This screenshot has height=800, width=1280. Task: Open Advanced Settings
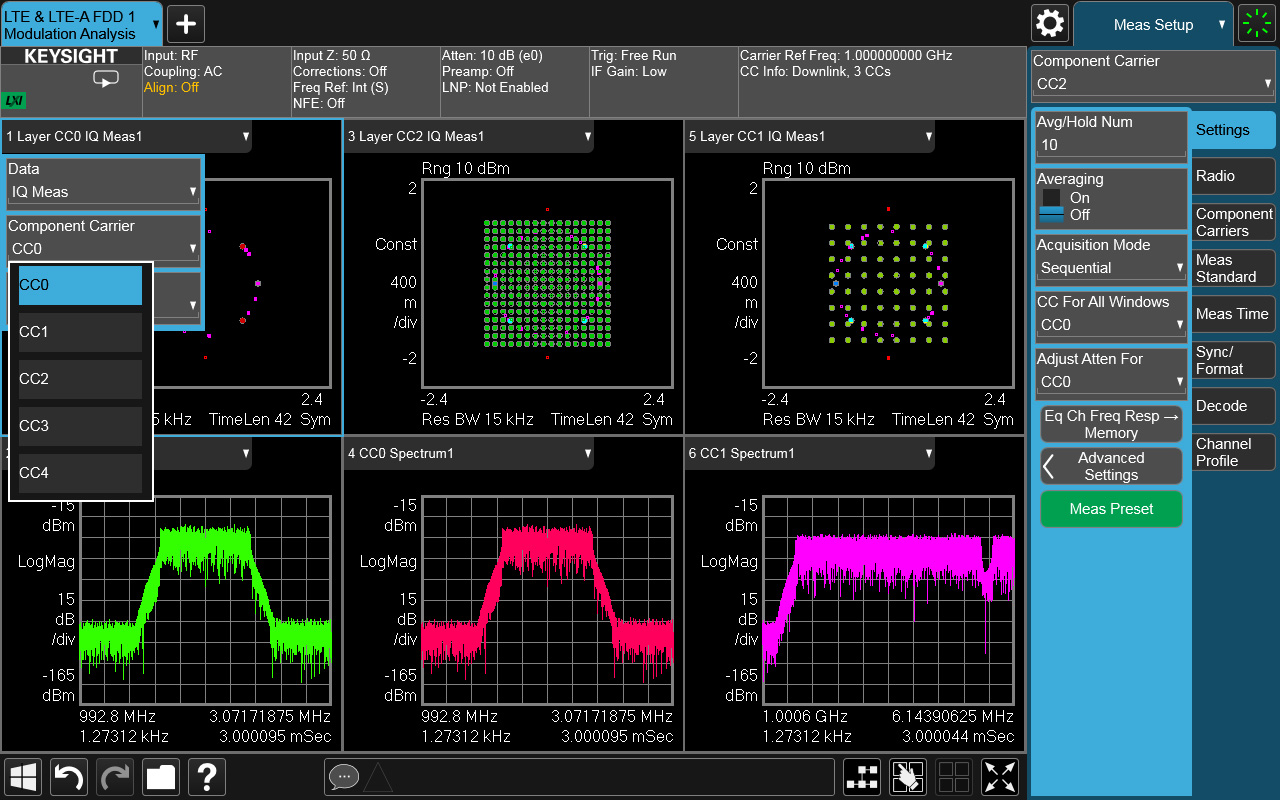pos(1111,466)
